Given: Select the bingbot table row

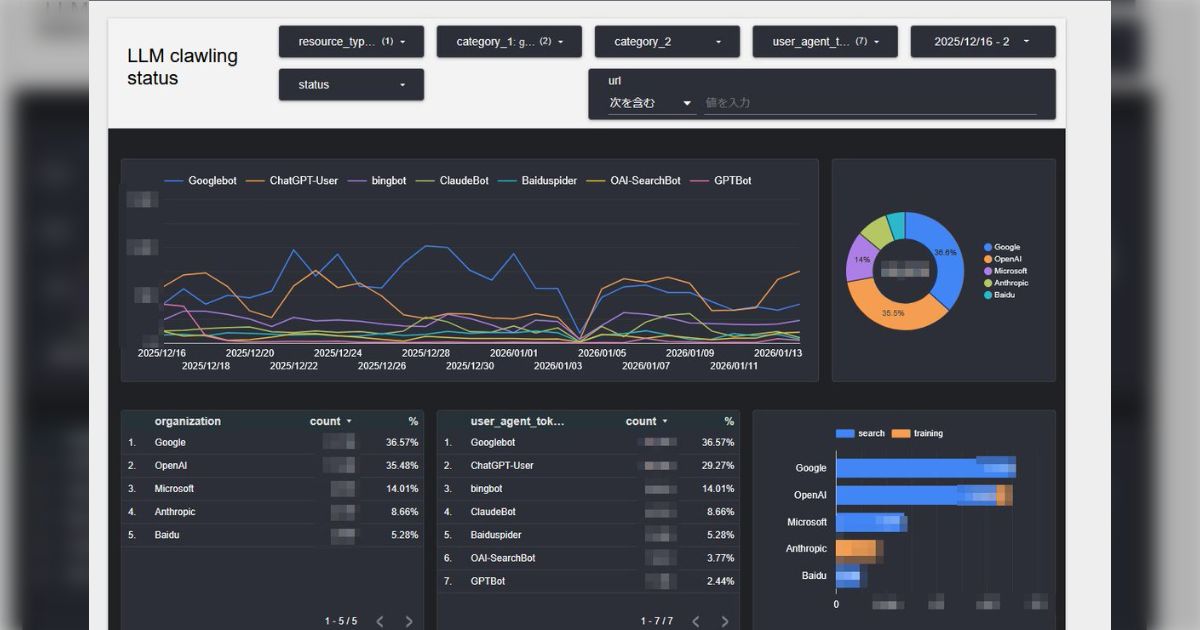Looking at the screenshot, I should [588, 489].
